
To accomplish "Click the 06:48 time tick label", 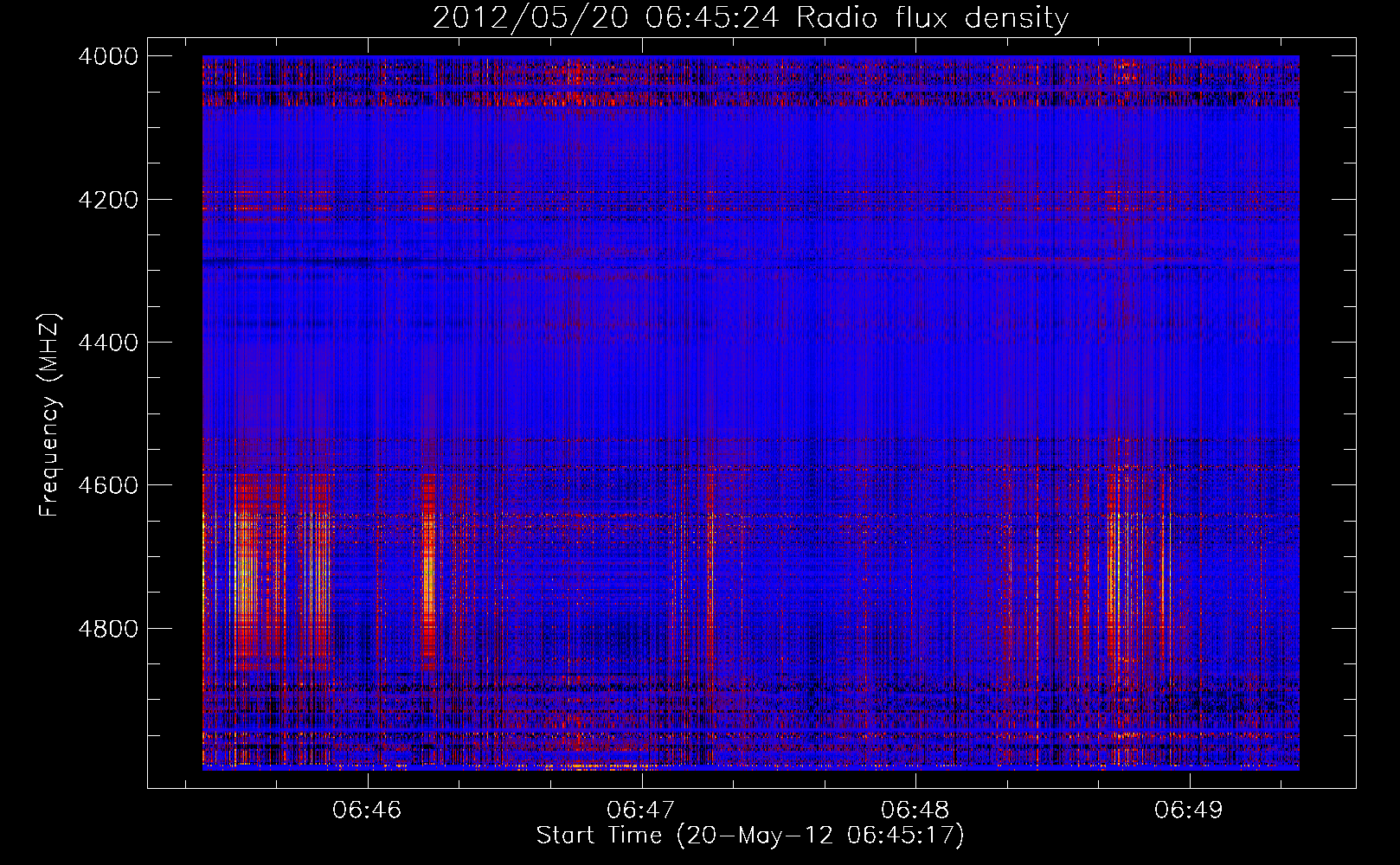I will [915, 810].
